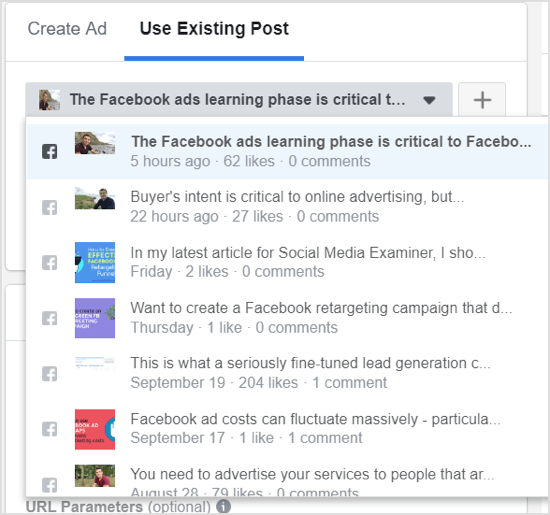Screen dimensions: 550x515
Task: Switch to the Create Ad tab
Action: [67, 28]
